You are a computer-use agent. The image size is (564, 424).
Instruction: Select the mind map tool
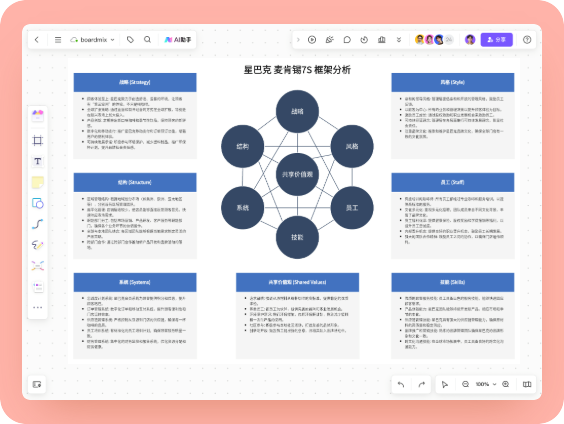coord(38,266)
